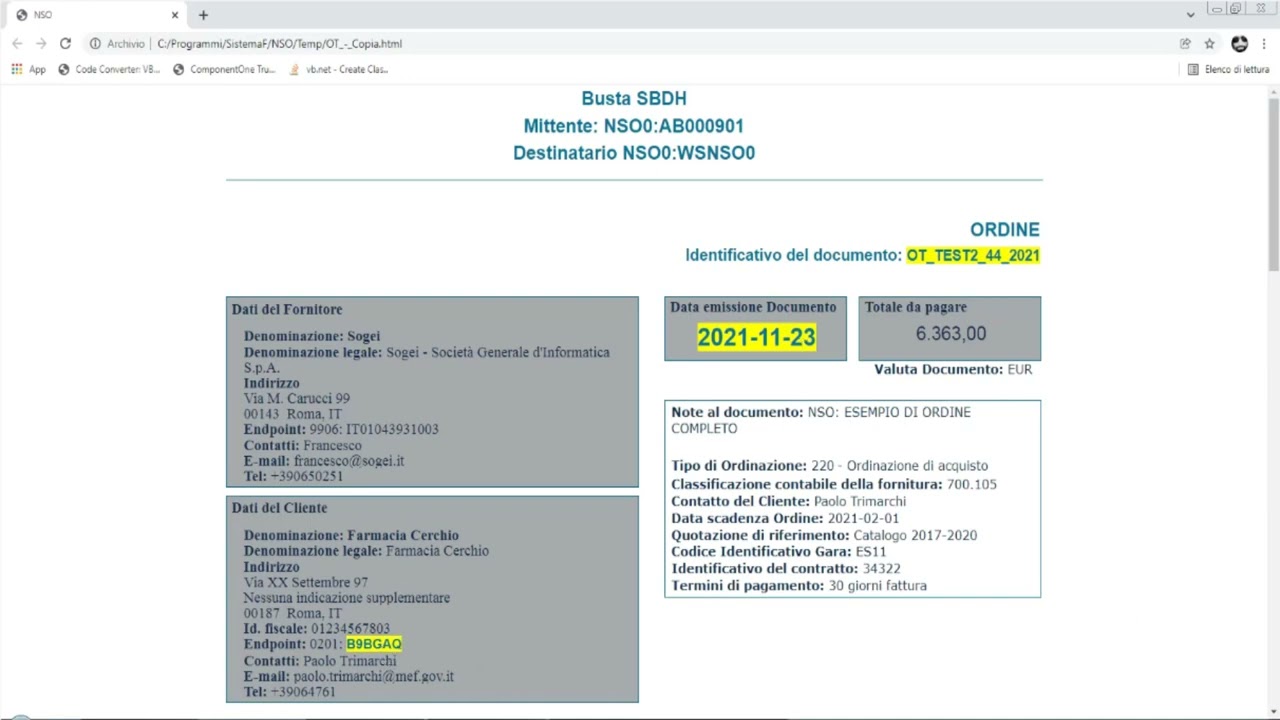The height and width of the screenshot is (720, 1280).
Task: Open the Chrome three-dot menu
Action: point(1264,44)
